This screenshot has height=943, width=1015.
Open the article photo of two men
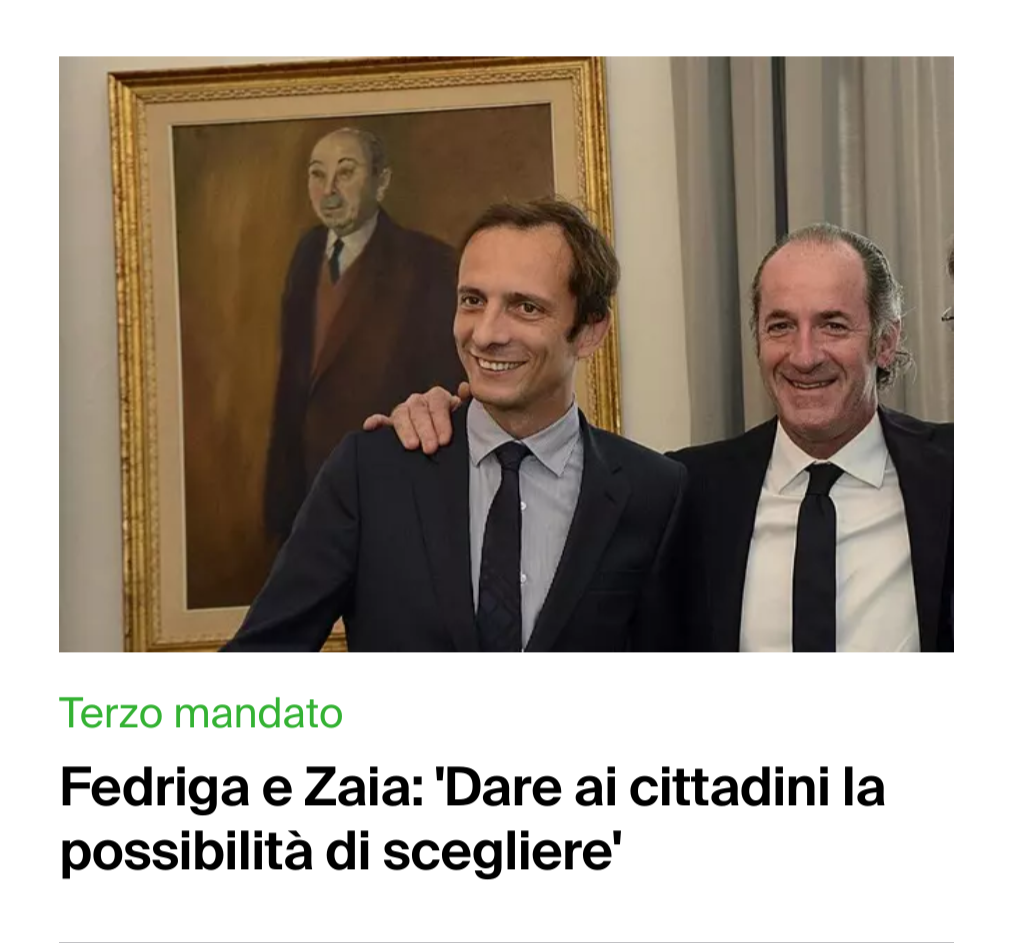pos(506,354)
